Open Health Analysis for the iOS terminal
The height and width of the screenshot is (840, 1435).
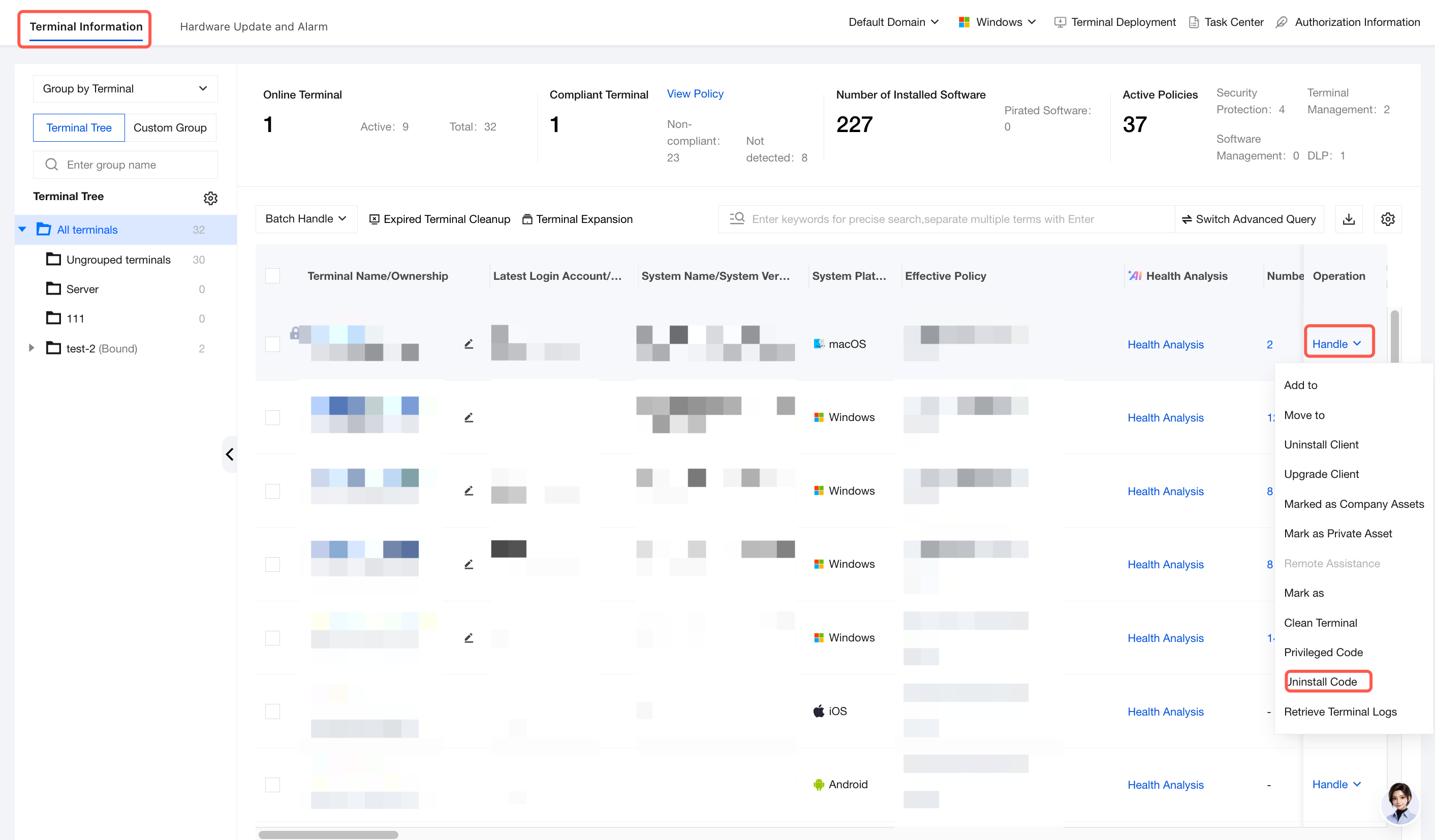click(1166, 712)
